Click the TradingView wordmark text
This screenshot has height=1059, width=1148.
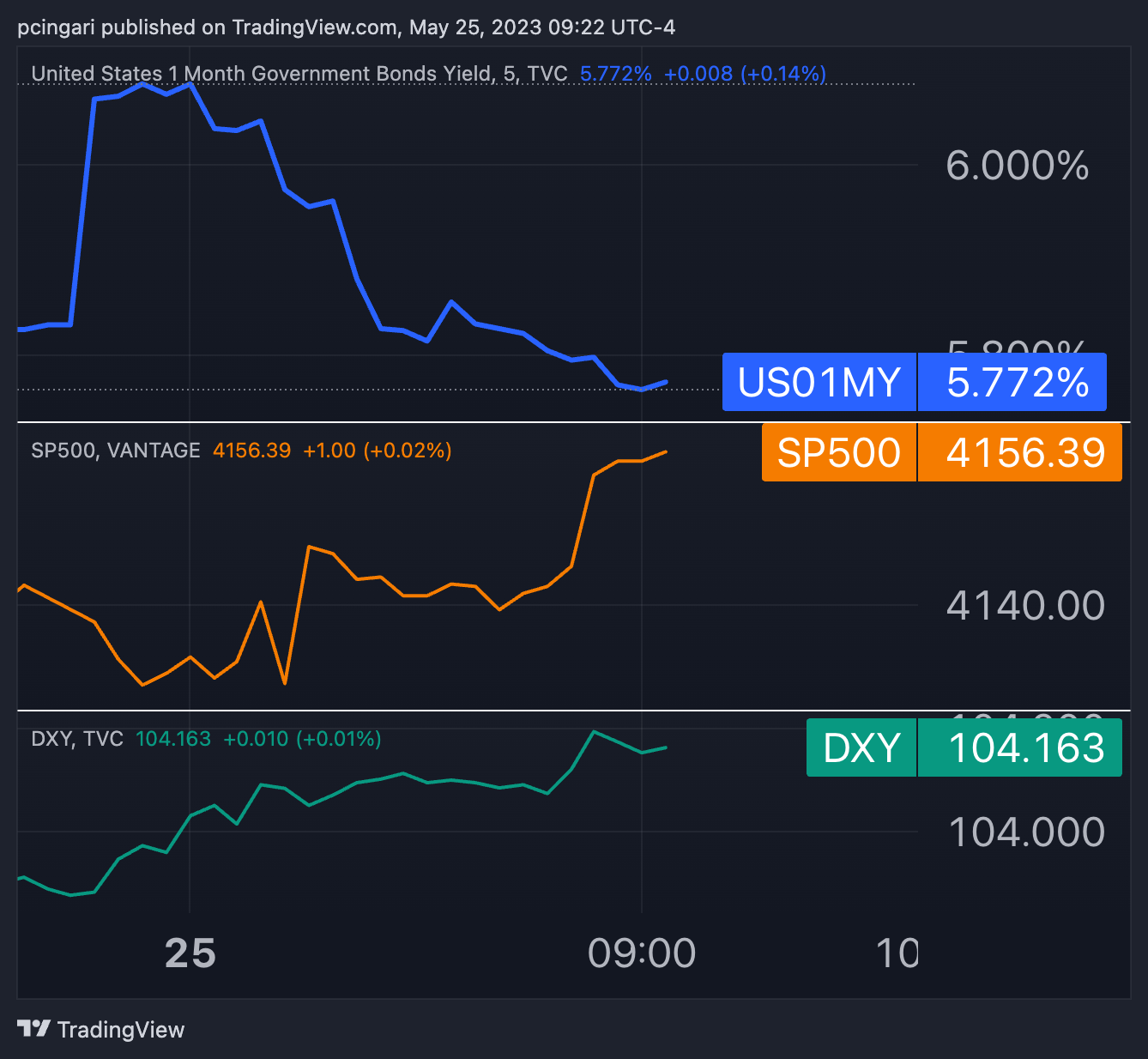121,1030
